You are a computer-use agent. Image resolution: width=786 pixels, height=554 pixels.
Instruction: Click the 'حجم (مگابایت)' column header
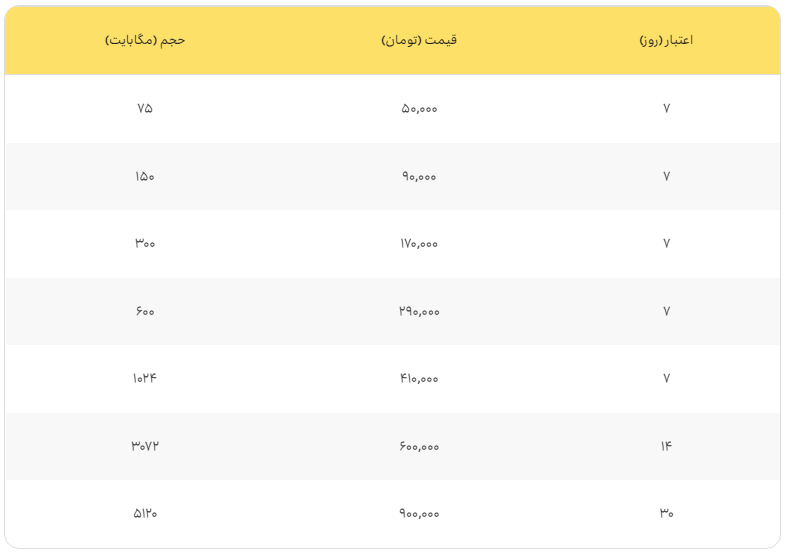[x=145, y=41]
